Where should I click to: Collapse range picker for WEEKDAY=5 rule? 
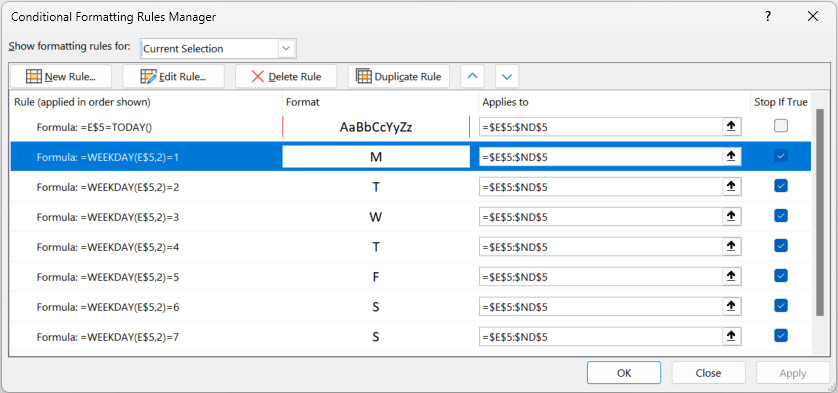(x=732, y=276)
